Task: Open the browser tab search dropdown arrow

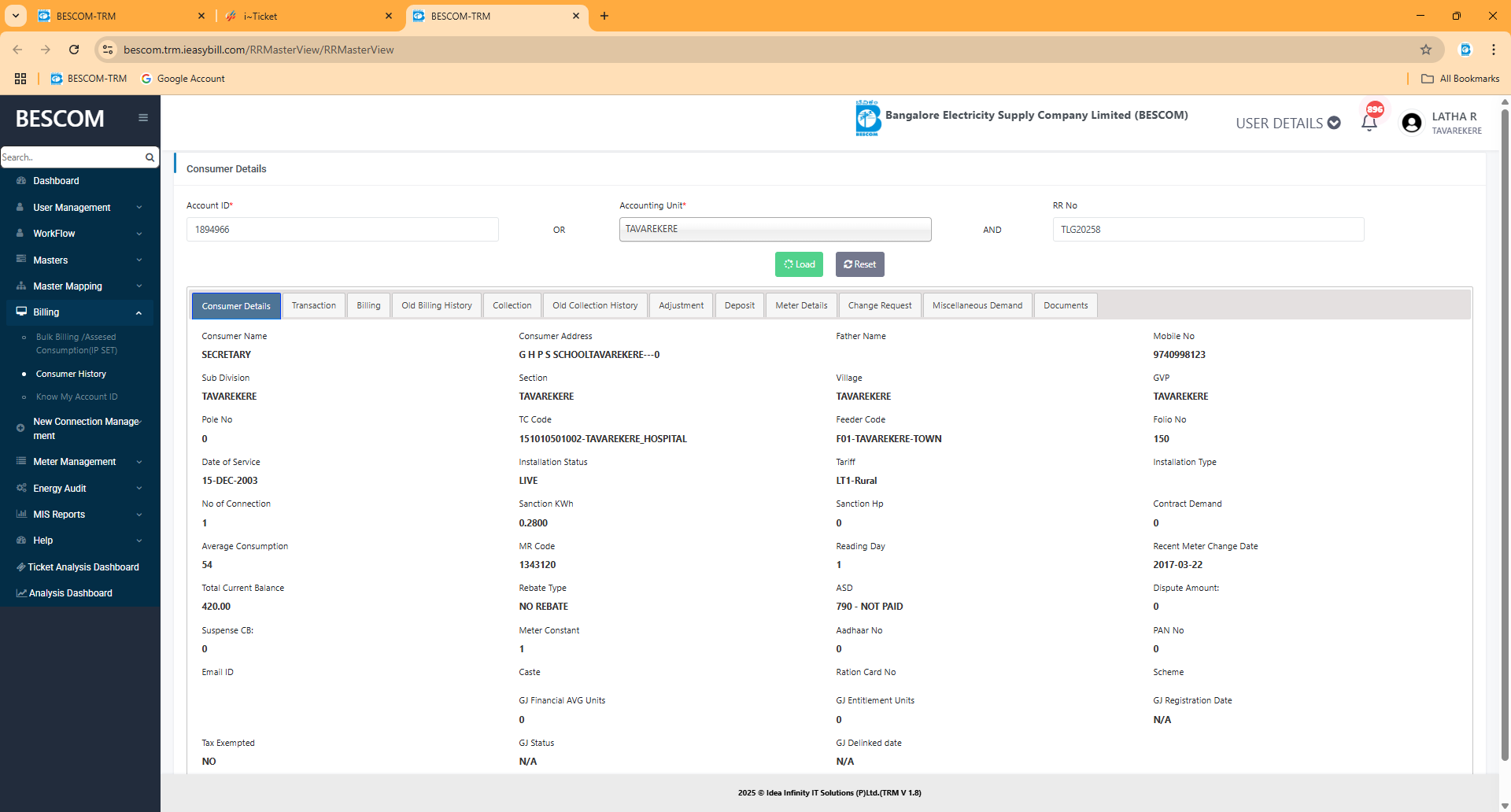Action: point(15,15)
